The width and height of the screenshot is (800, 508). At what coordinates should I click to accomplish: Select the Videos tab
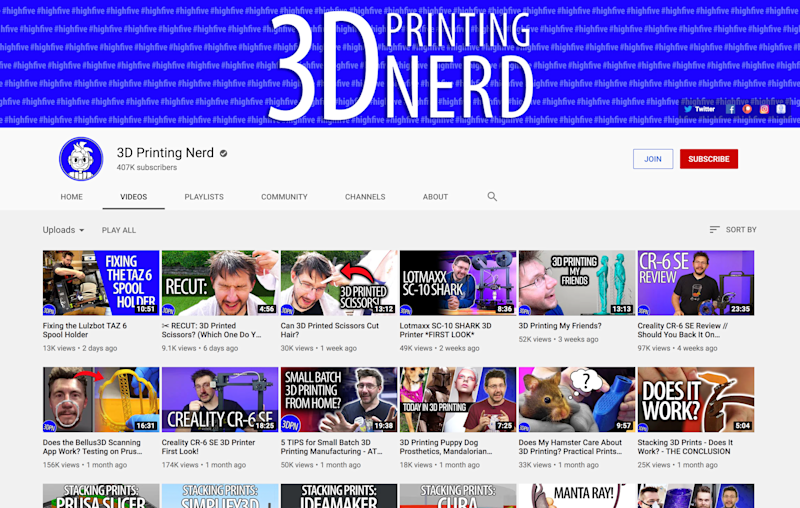(x=134, y=197)
